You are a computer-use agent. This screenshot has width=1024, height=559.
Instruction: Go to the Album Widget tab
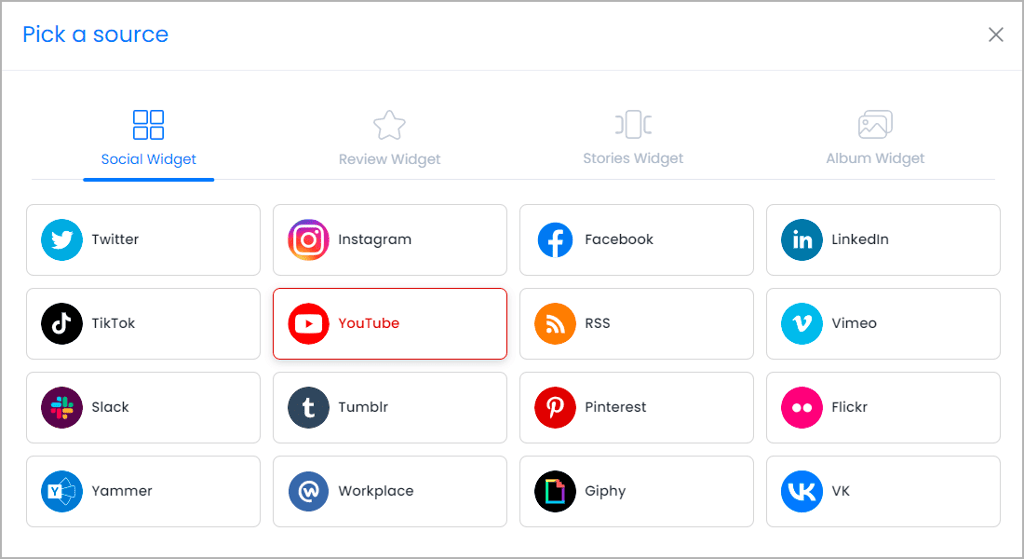pyautogui.click(x=875, y=138)
